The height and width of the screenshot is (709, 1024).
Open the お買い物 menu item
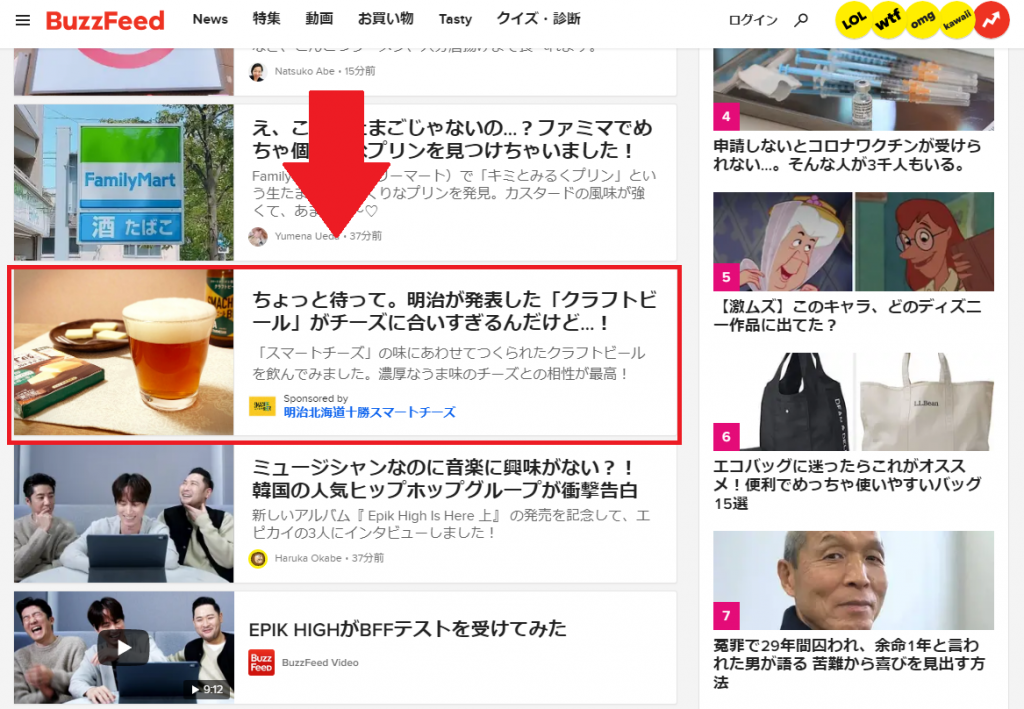tap(385, 19)
